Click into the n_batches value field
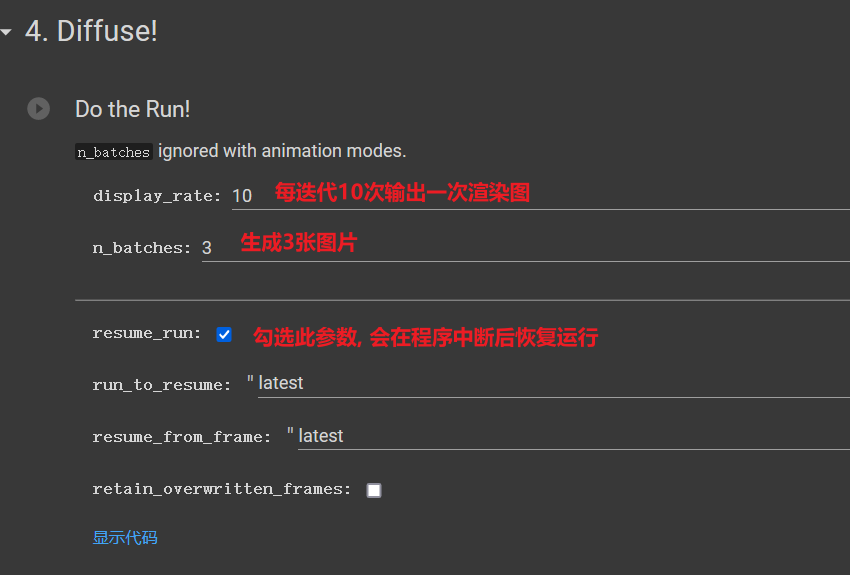 [525, 248]
